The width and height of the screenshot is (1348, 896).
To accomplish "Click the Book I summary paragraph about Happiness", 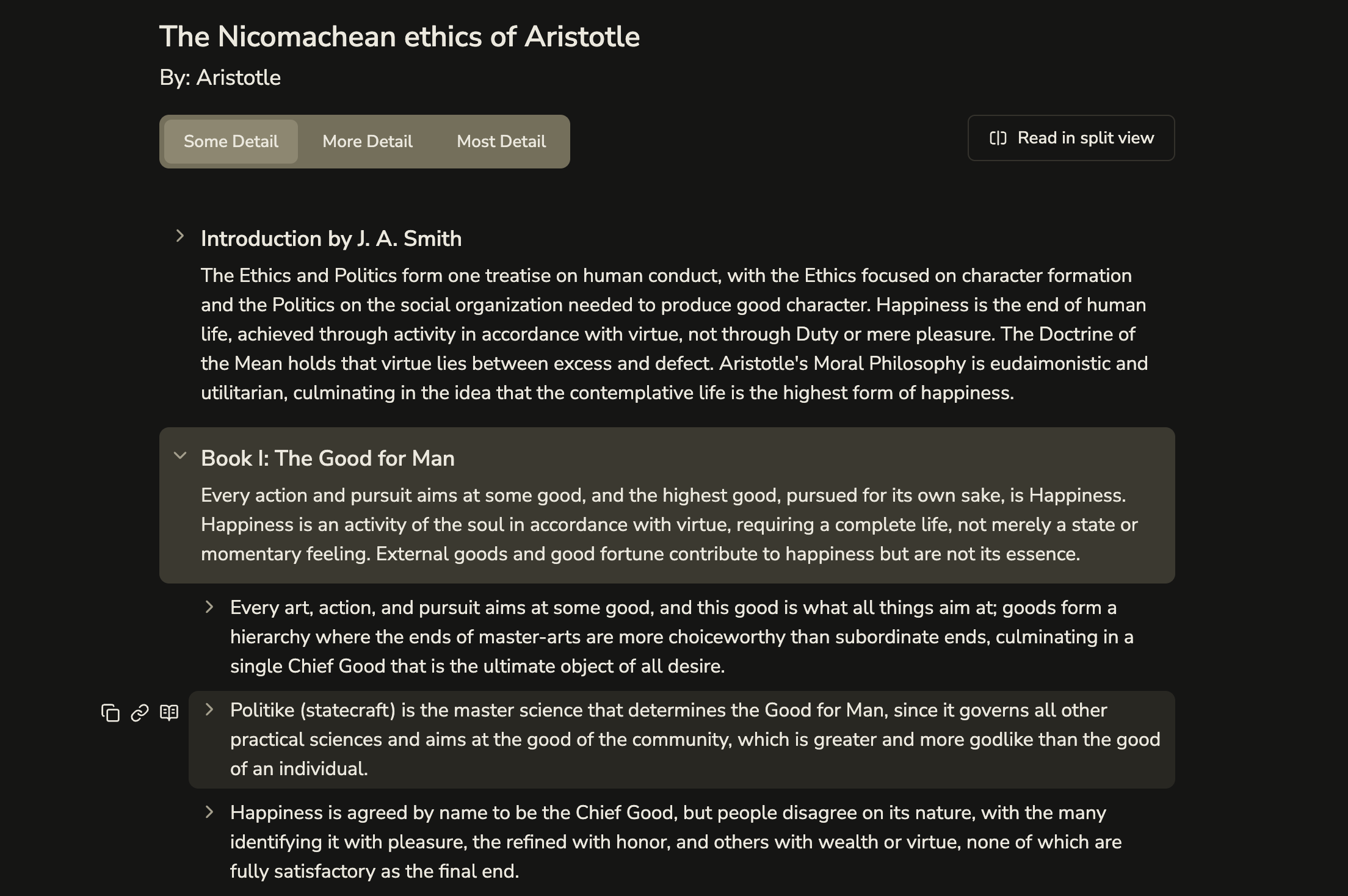I will click(669, 524).
